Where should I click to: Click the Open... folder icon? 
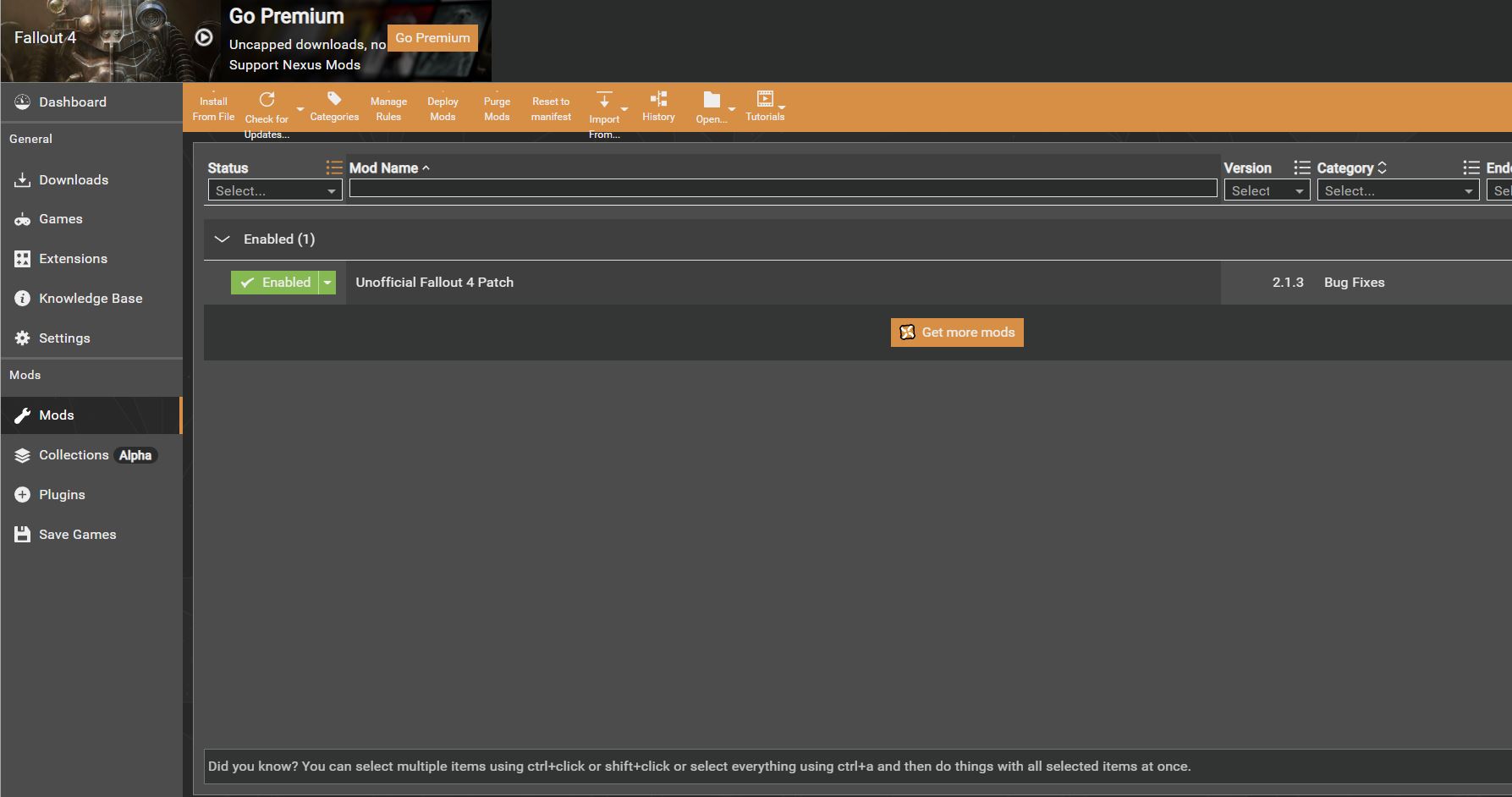pos(712,101)
